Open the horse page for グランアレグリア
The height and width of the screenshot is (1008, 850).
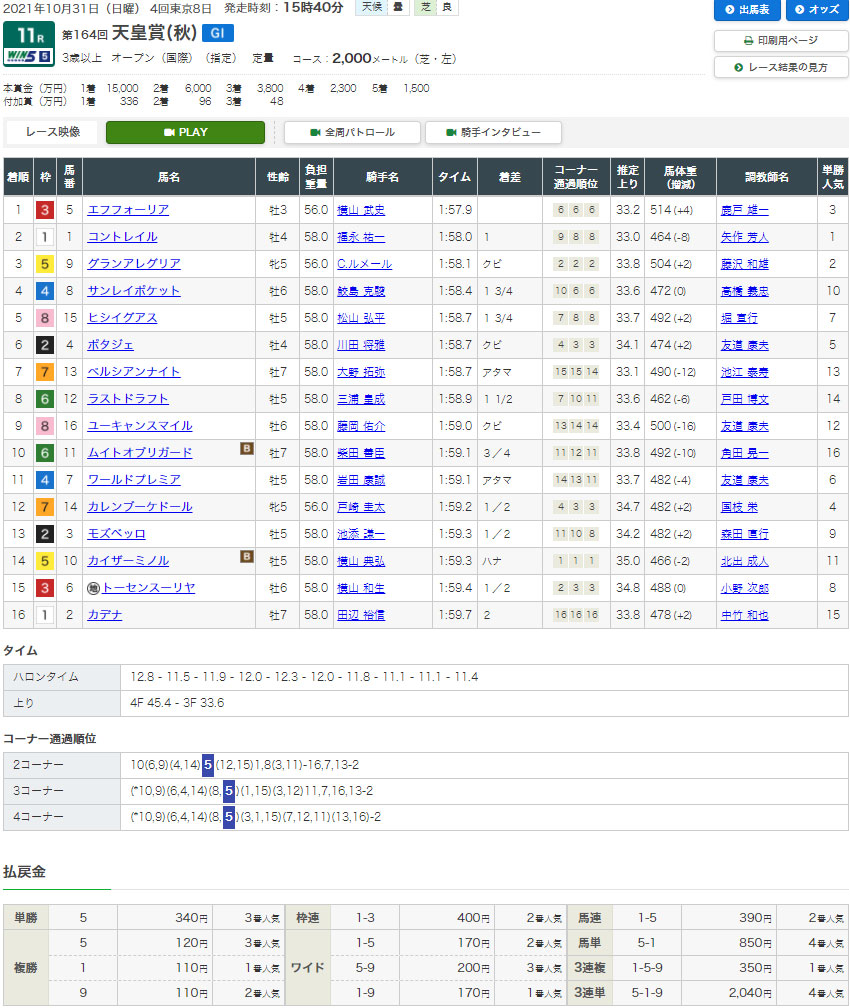pyautogui.click(x=134, y=264)
